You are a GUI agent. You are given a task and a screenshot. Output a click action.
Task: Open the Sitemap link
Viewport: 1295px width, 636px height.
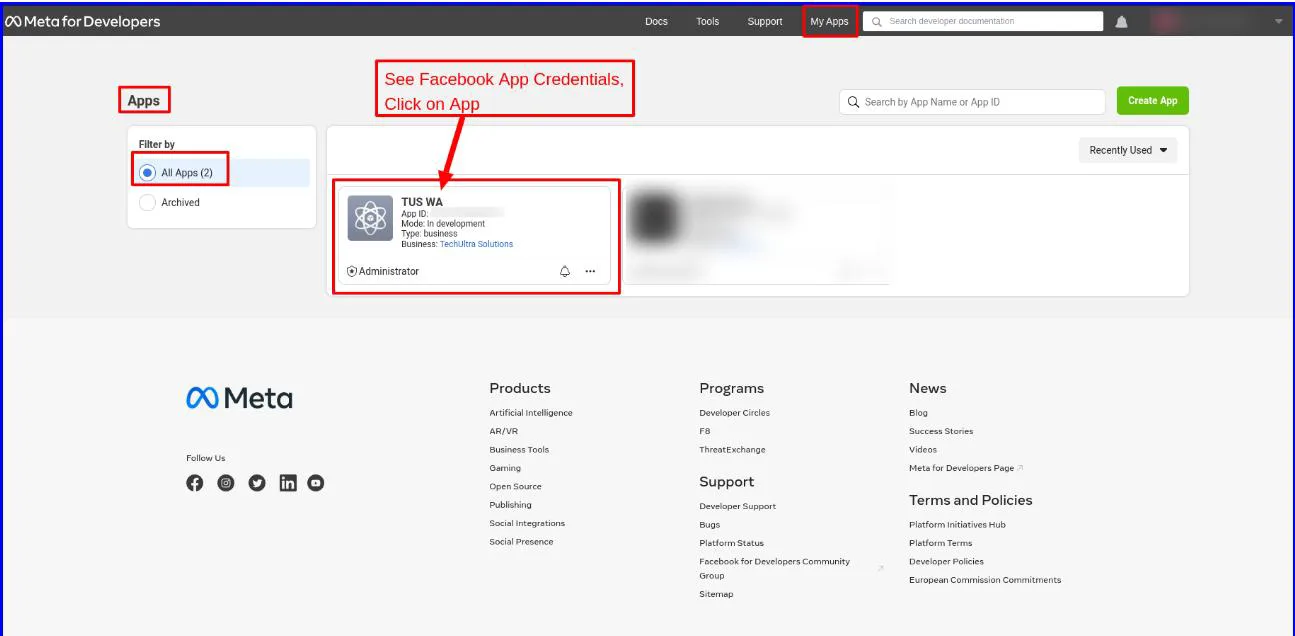click(716, 594)
